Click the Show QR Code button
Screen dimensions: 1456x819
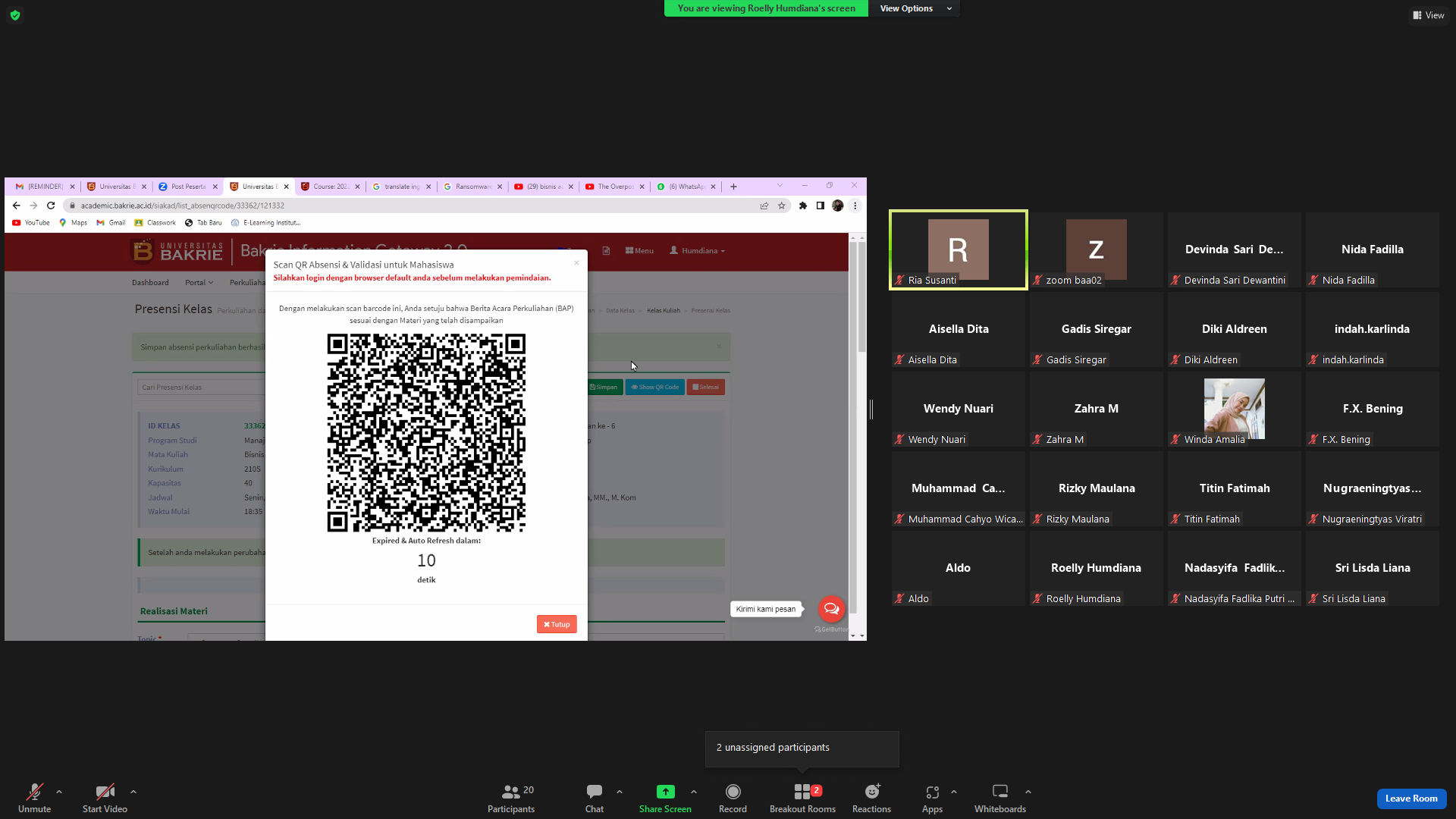(655, 387)
